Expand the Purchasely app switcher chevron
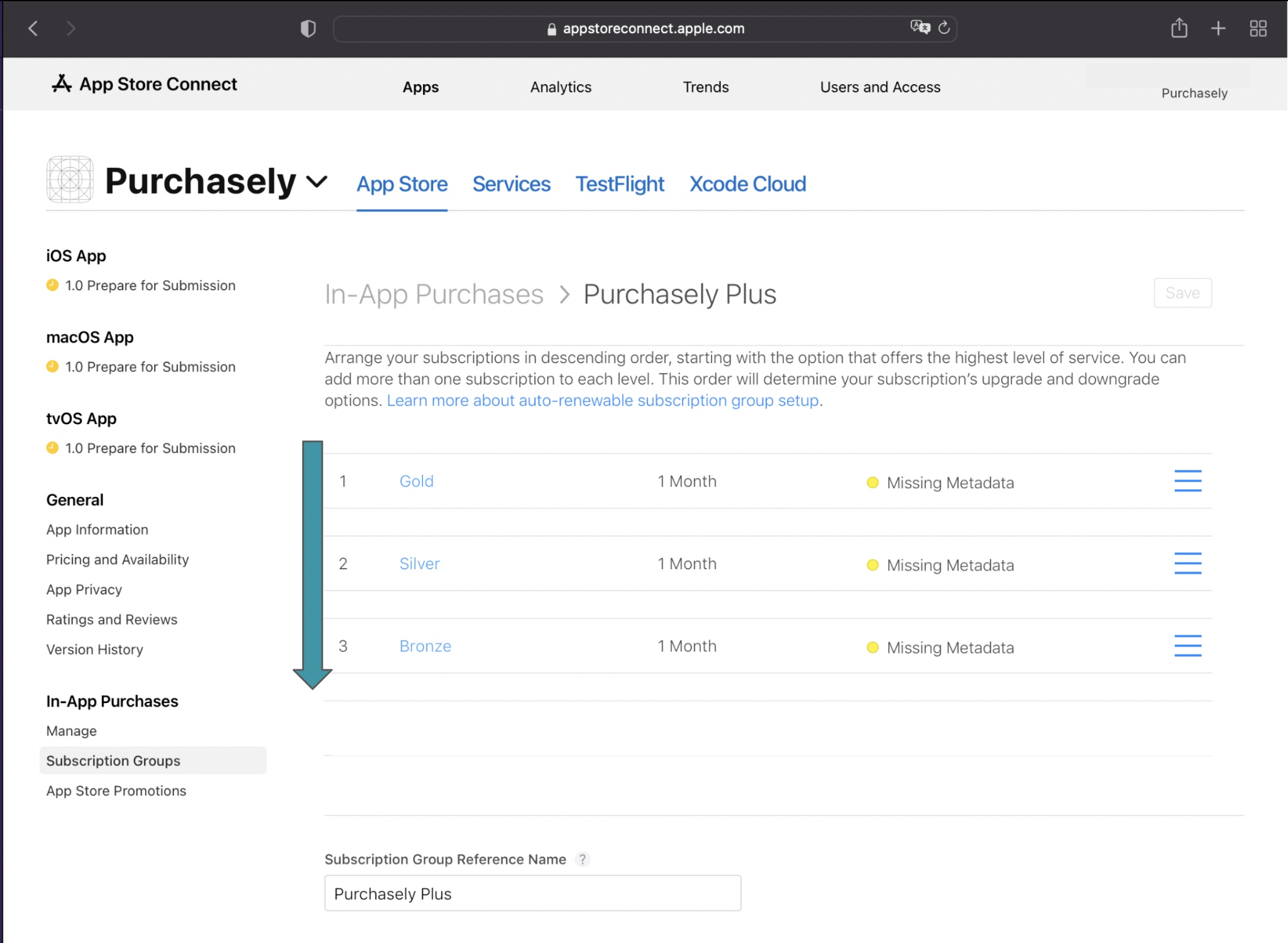Viewport: 1288px width, 943px height. [x=317, y=181]
